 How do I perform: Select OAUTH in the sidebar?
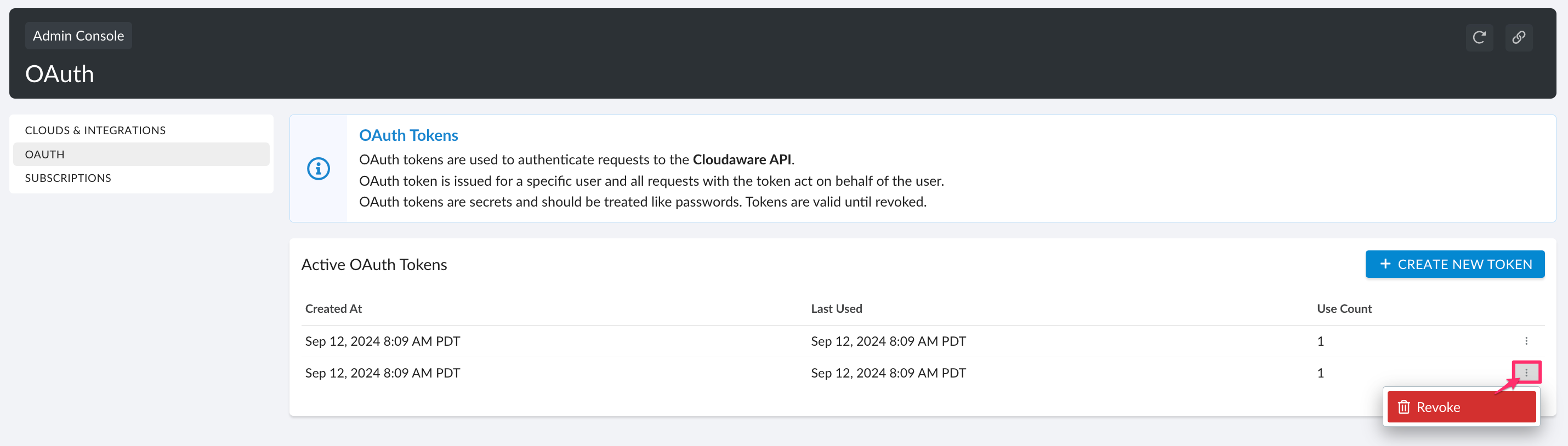tap(44, 154)
